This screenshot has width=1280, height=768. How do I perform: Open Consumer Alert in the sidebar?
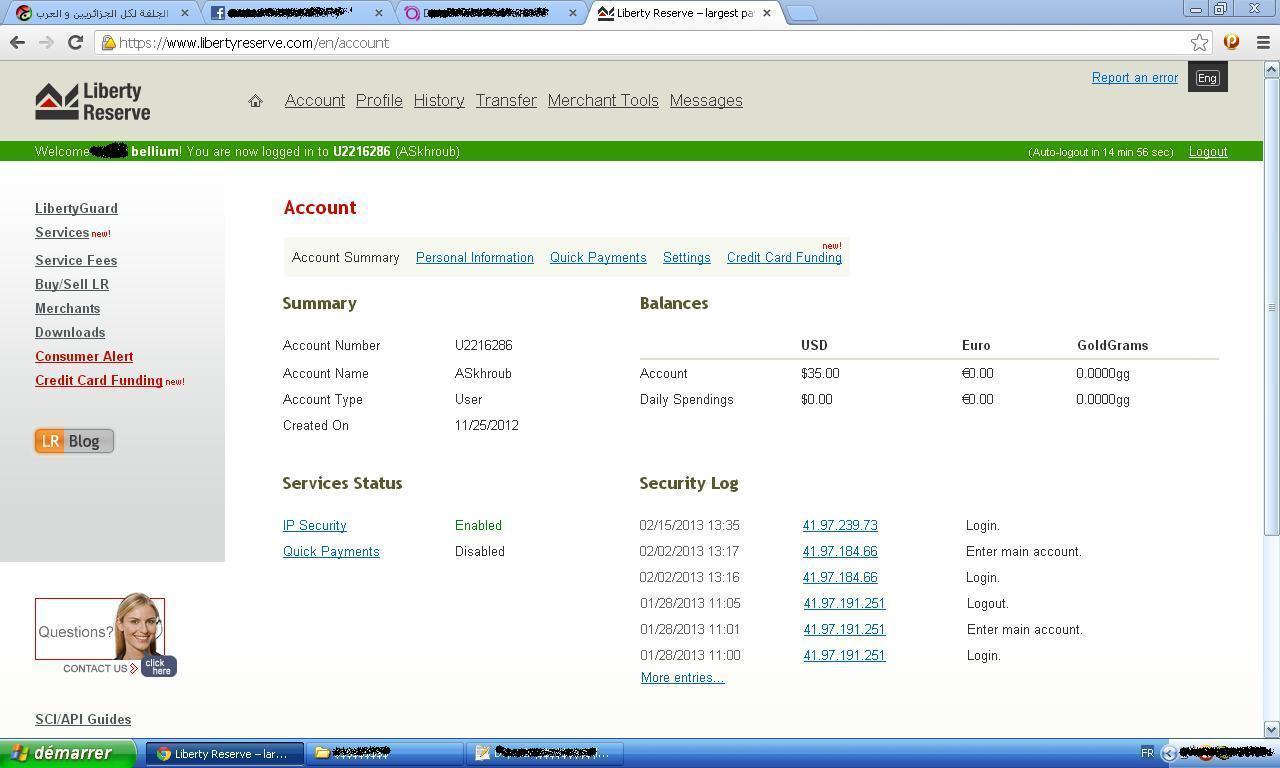84,356
